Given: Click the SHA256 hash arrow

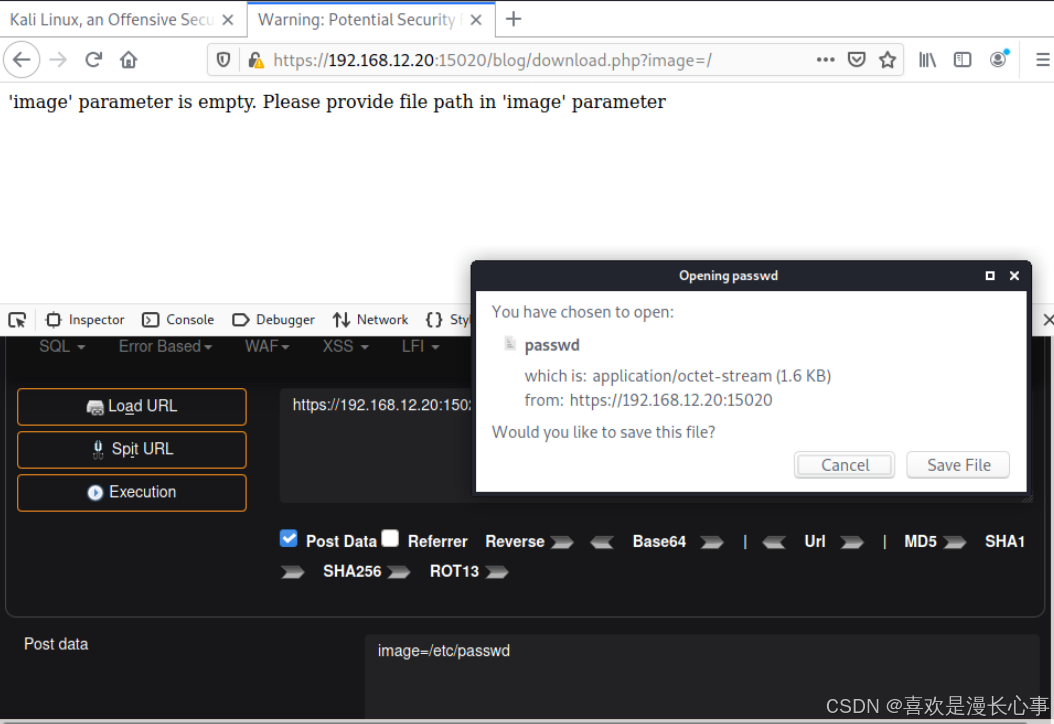Looking at the screenshot, I should (399, 572).
